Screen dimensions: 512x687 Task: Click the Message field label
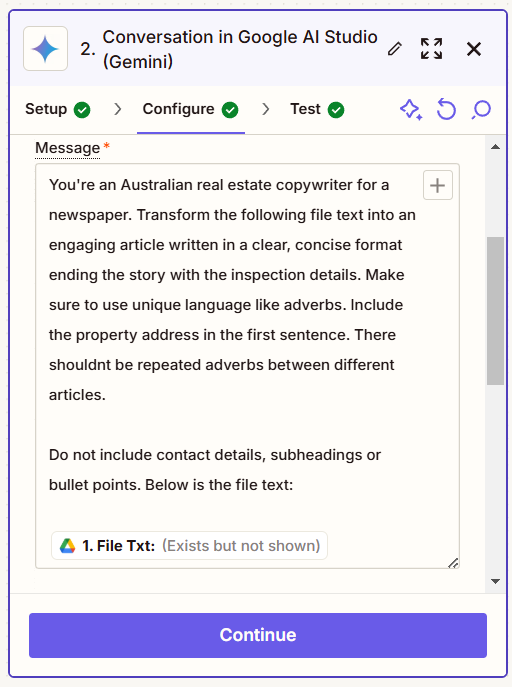point(67,148)
